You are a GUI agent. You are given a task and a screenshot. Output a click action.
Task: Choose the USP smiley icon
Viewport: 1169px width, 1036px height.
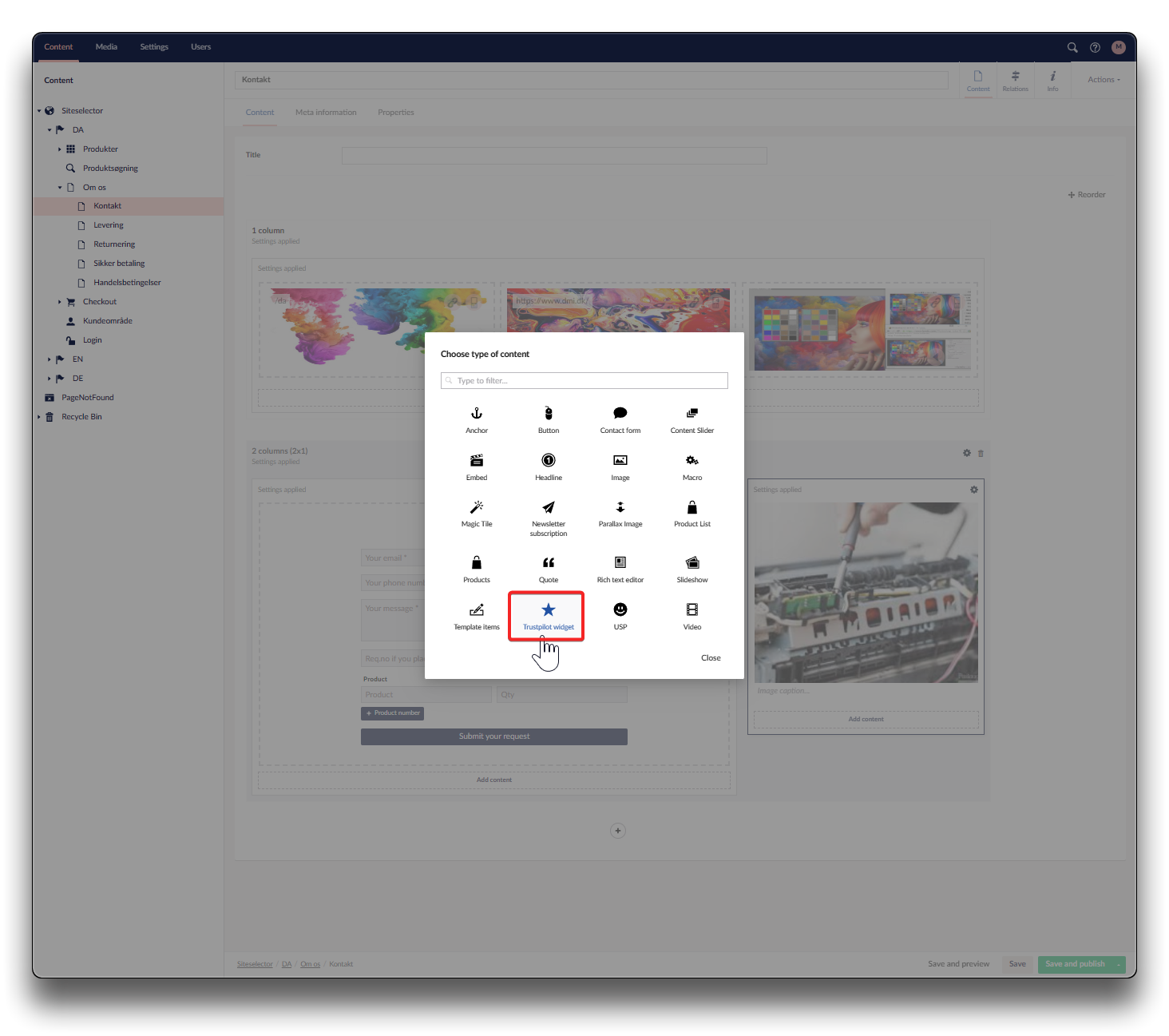click(620, 610)
